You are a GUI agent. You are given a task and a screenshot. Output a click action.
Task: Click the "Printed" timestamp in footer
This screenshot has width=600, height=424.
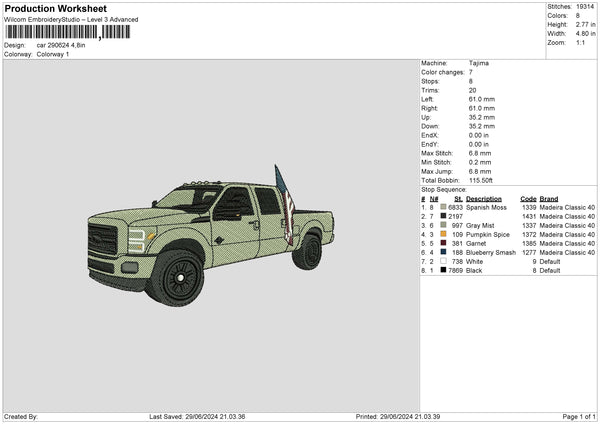tap(398, 416)
